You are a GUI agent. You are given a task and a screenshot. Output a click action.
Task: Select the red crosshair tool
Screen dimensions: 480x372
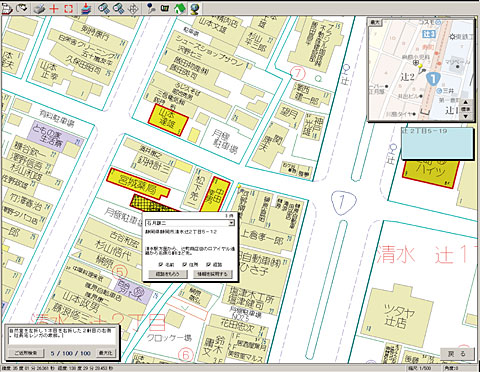53,8
